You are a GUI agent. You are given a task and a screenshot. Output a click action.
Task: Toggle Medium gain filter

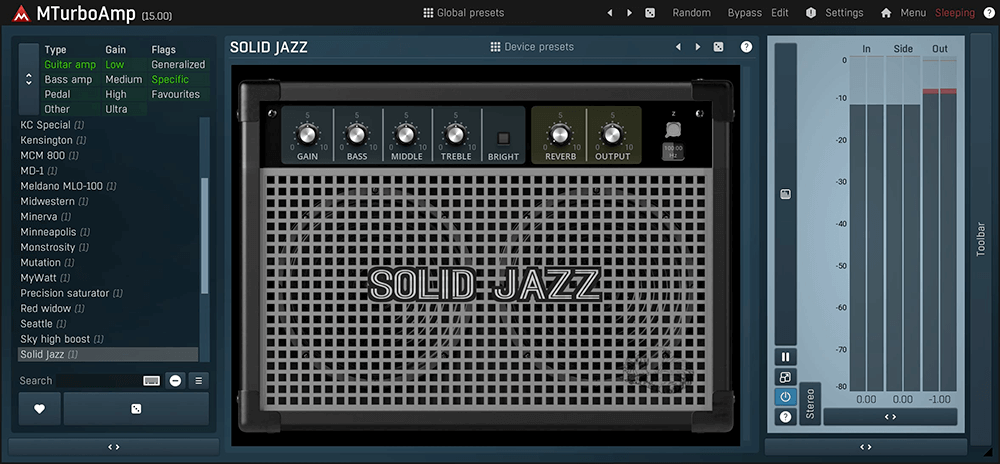coord(124,80)
